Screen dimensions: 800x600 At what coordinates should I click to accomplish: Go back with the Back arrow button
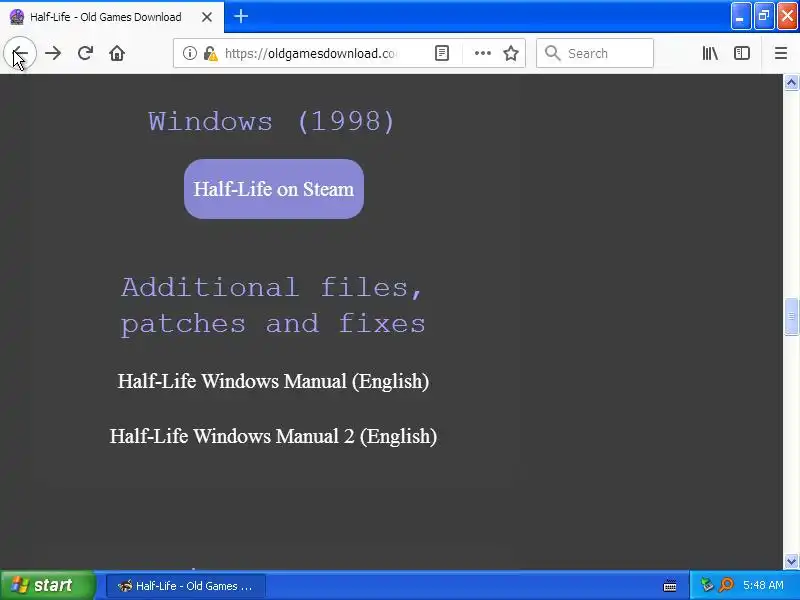[20, 53]
